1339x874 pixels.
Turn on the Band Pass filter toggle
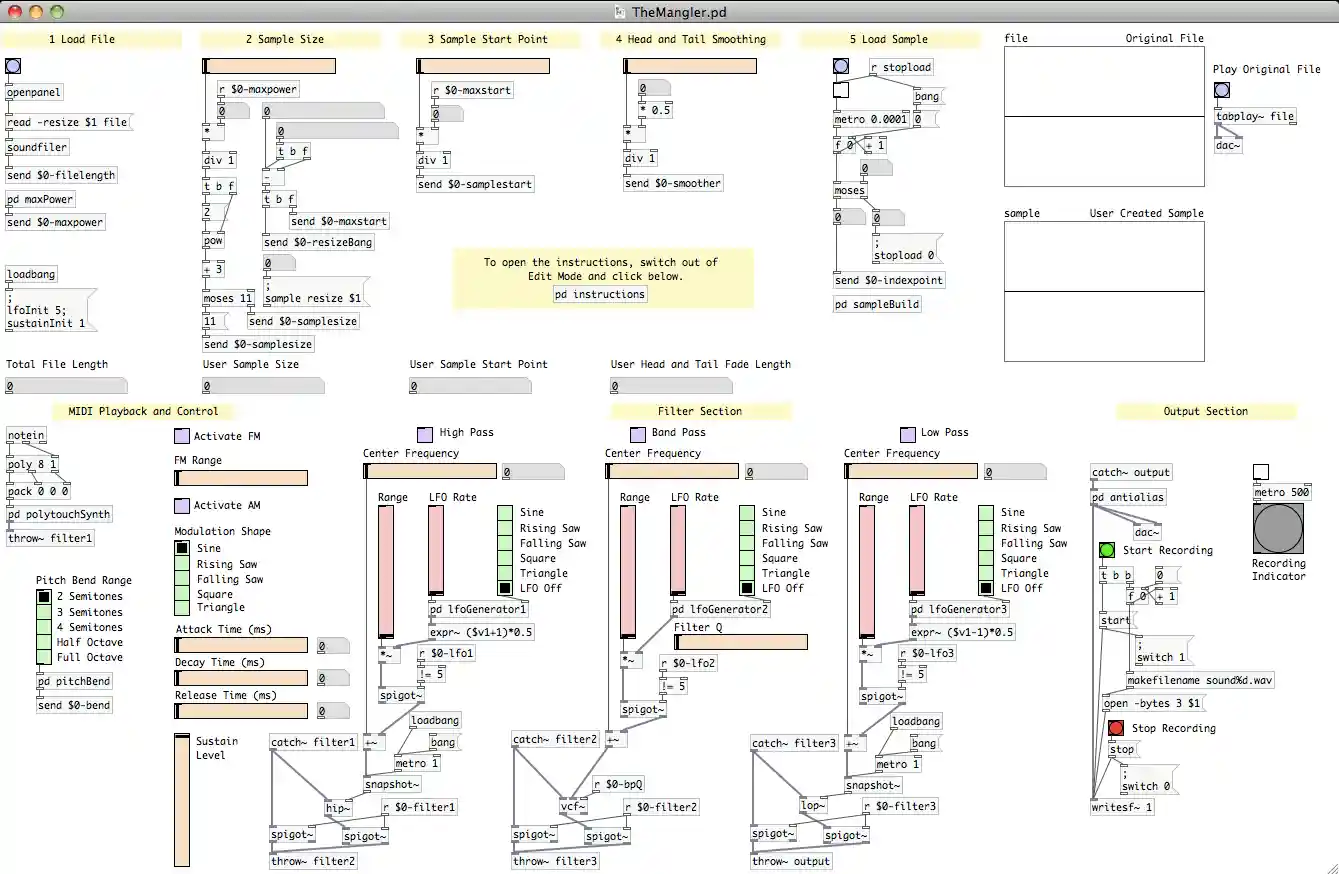point(638,435)
